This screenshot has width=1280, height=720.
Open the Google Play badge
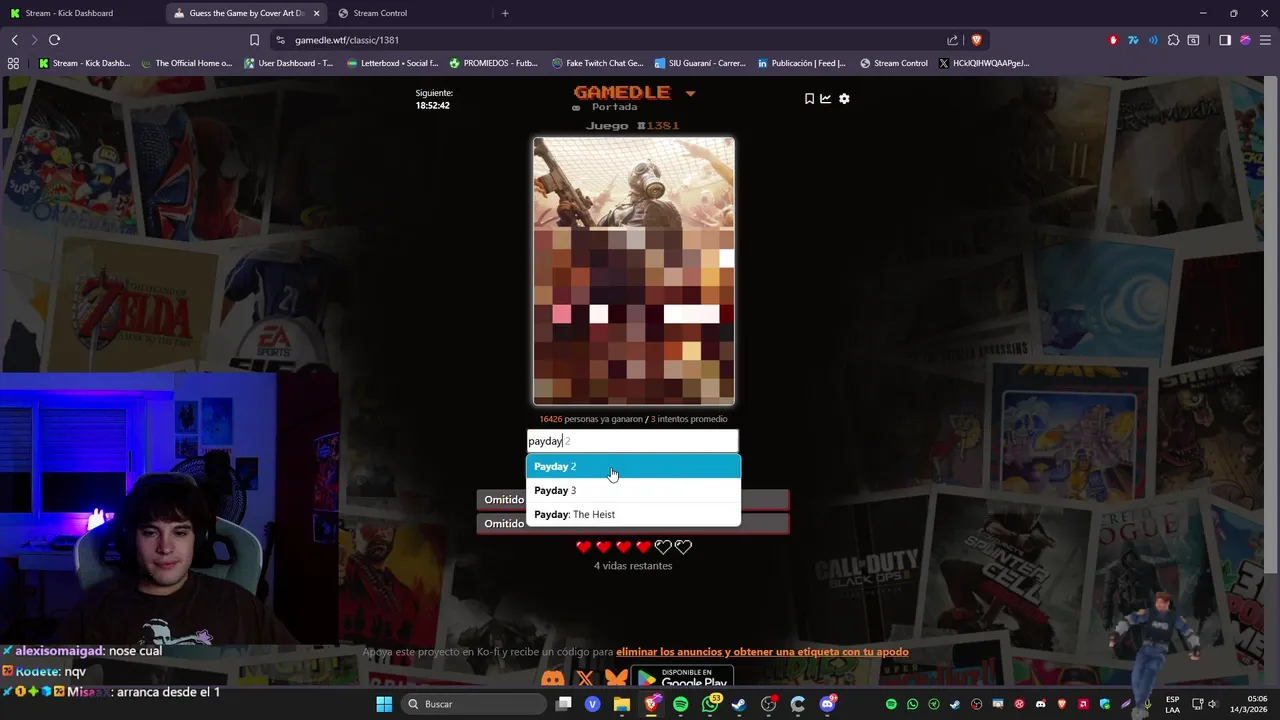point(682,678)
